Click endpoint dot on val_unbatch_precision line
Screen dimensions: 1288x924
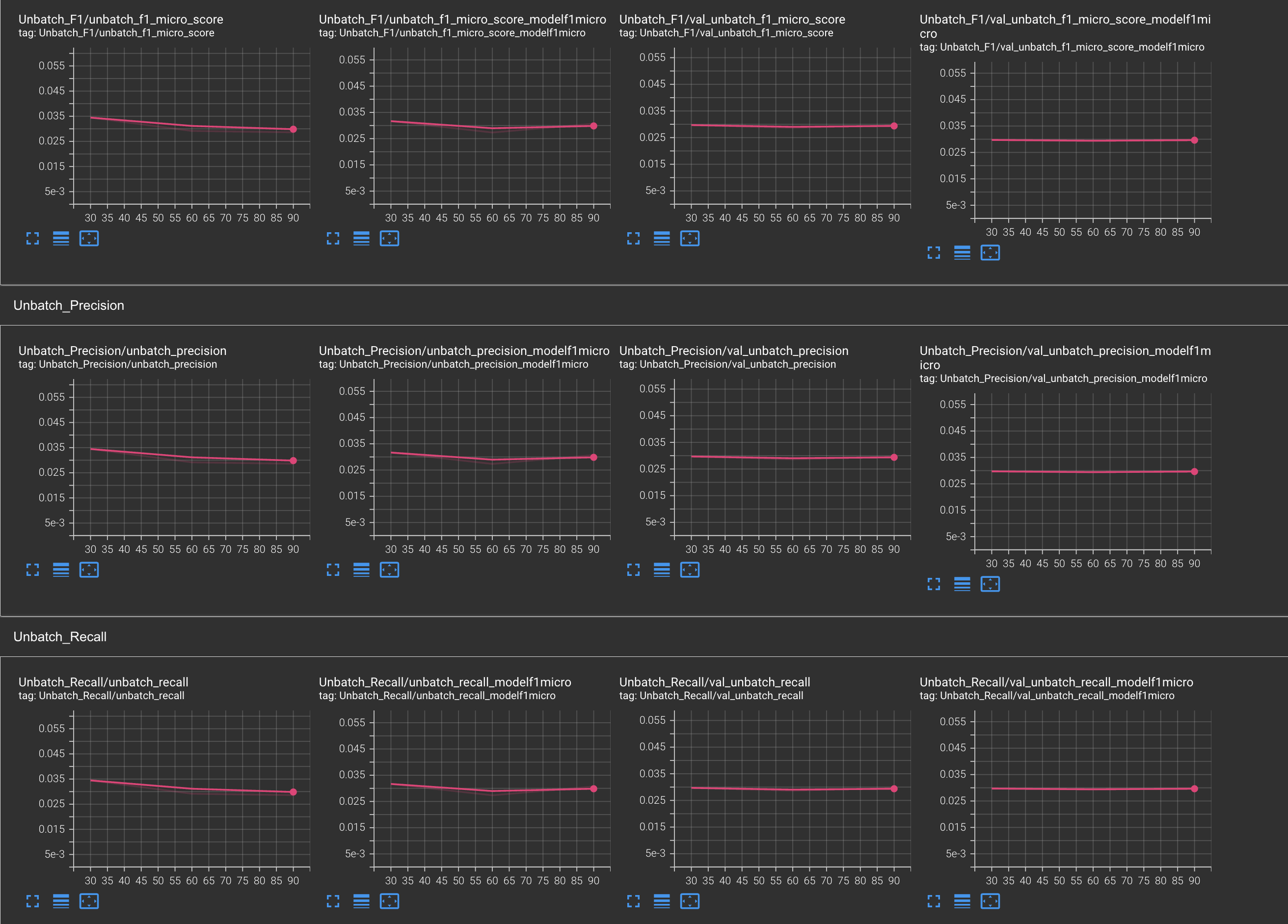pyautogui.click(x=894, y=457)
